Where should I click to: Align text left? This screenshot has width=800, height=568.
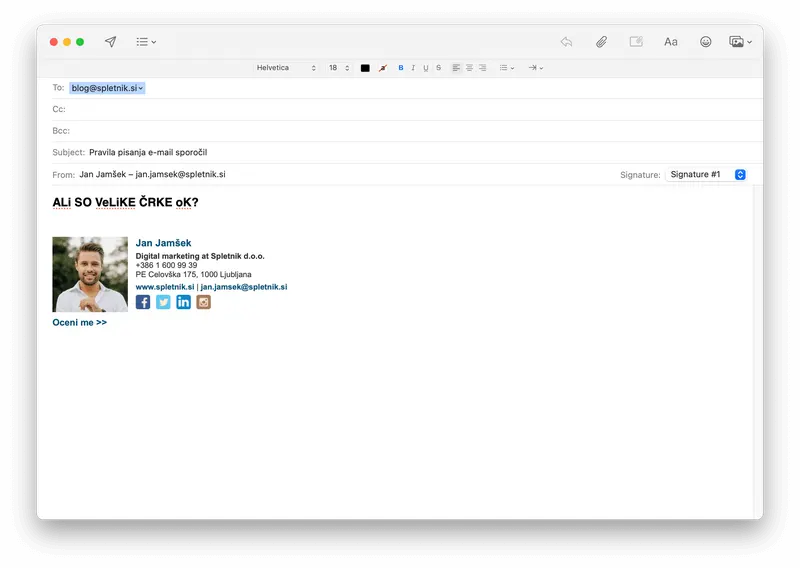pos(456,68)
